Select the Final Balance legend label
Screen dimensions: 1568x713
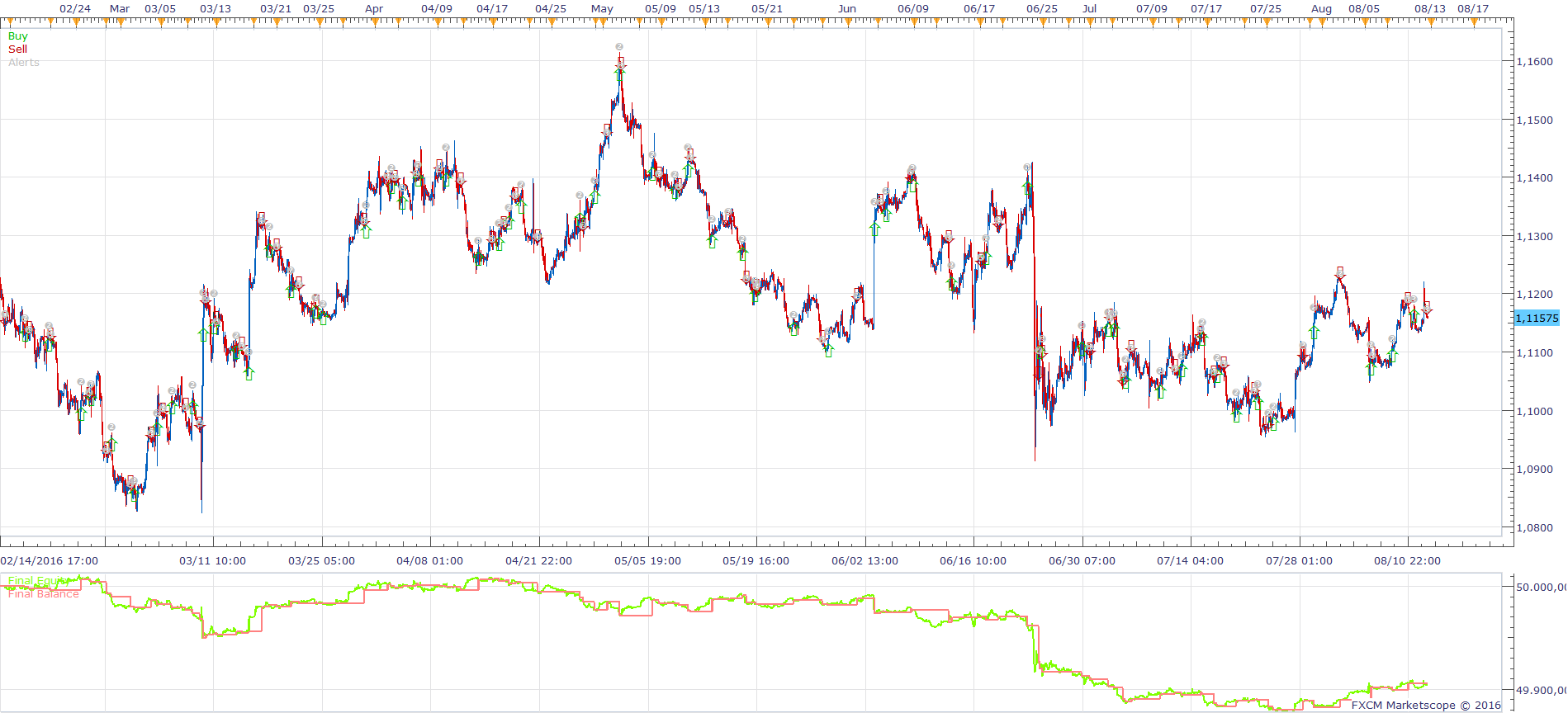click(44, 594)
